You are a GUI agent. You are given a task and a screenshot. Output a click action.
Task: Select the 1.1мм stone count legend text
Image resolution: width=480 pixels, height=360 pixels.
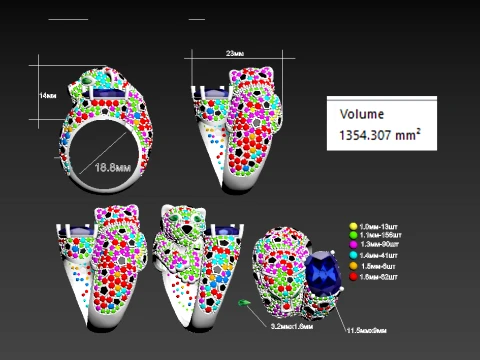point(380,235)
